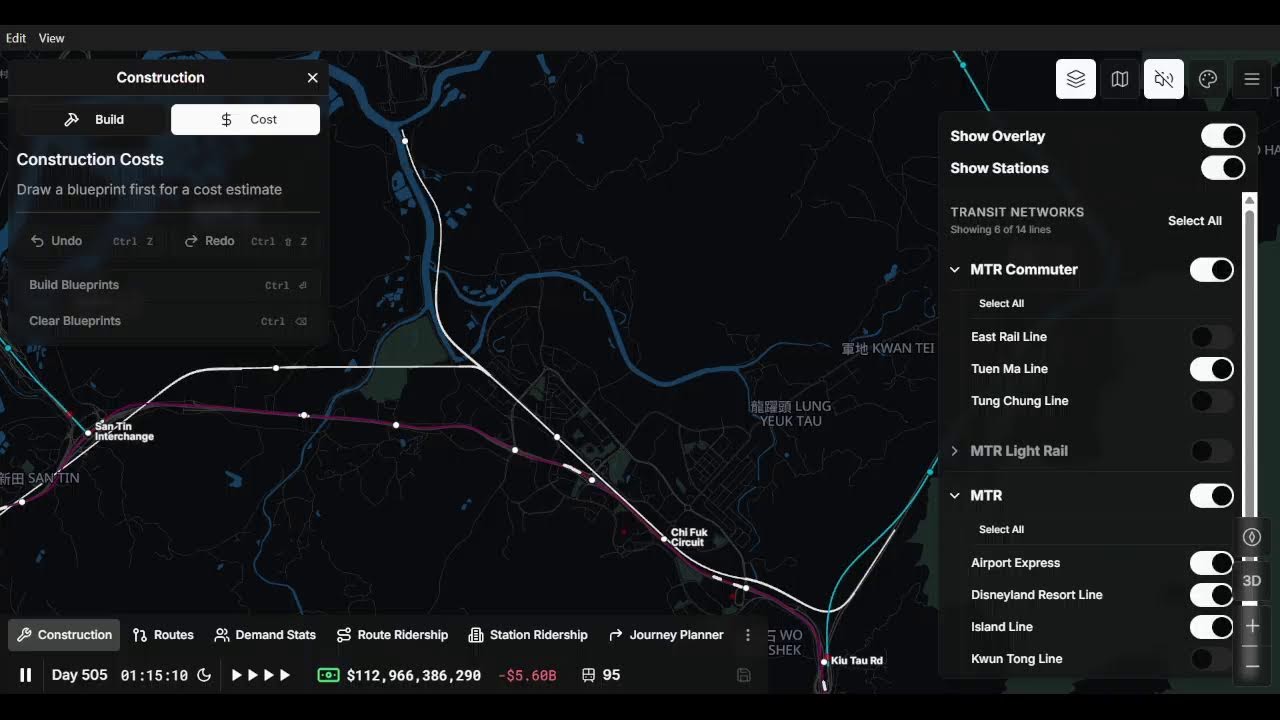Switch to the Cost tab

(246, 119)
